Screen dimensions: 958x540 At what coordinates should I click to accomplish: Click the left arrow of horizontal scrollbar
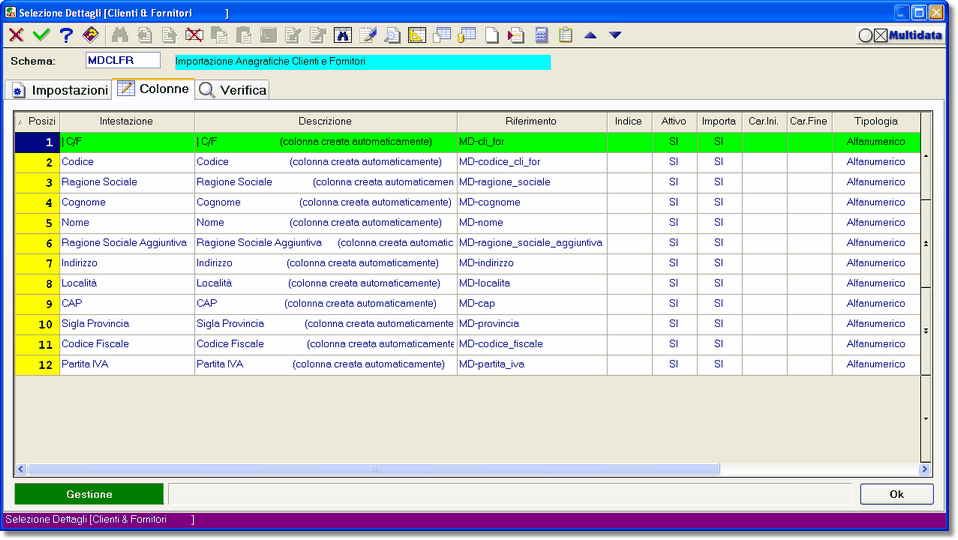point(21,469)
